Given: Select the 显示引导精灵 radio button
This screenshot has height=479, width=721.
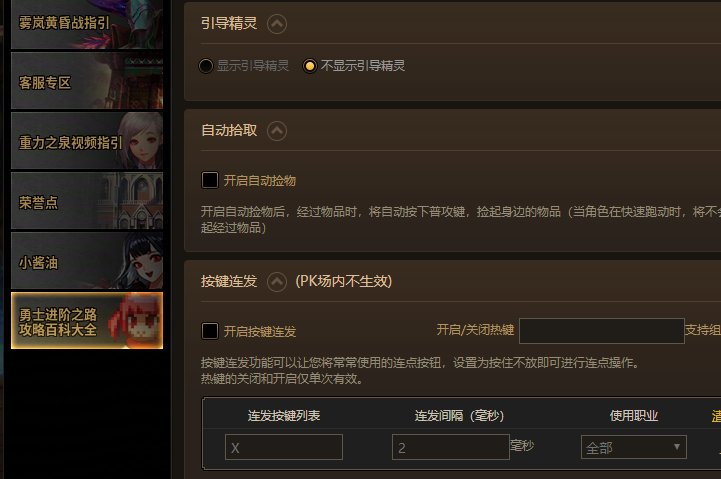Looking at the screenshot, I should pyautogui.click(x=206, y=66).
